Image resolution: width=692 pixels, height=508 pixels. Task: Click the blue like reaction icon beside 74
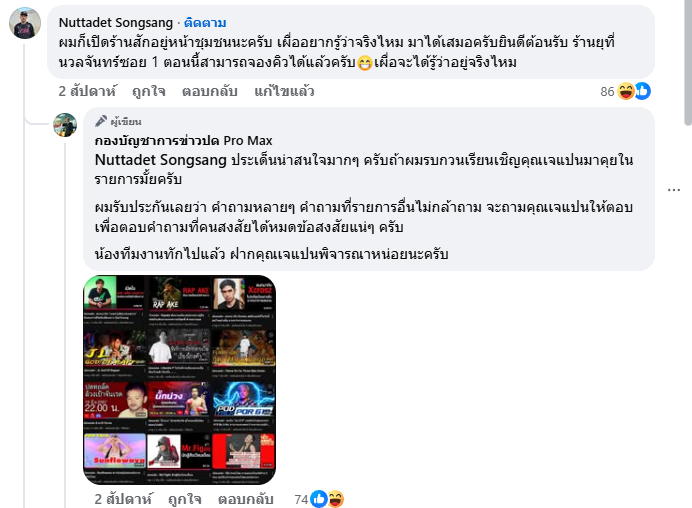[319, 499]
